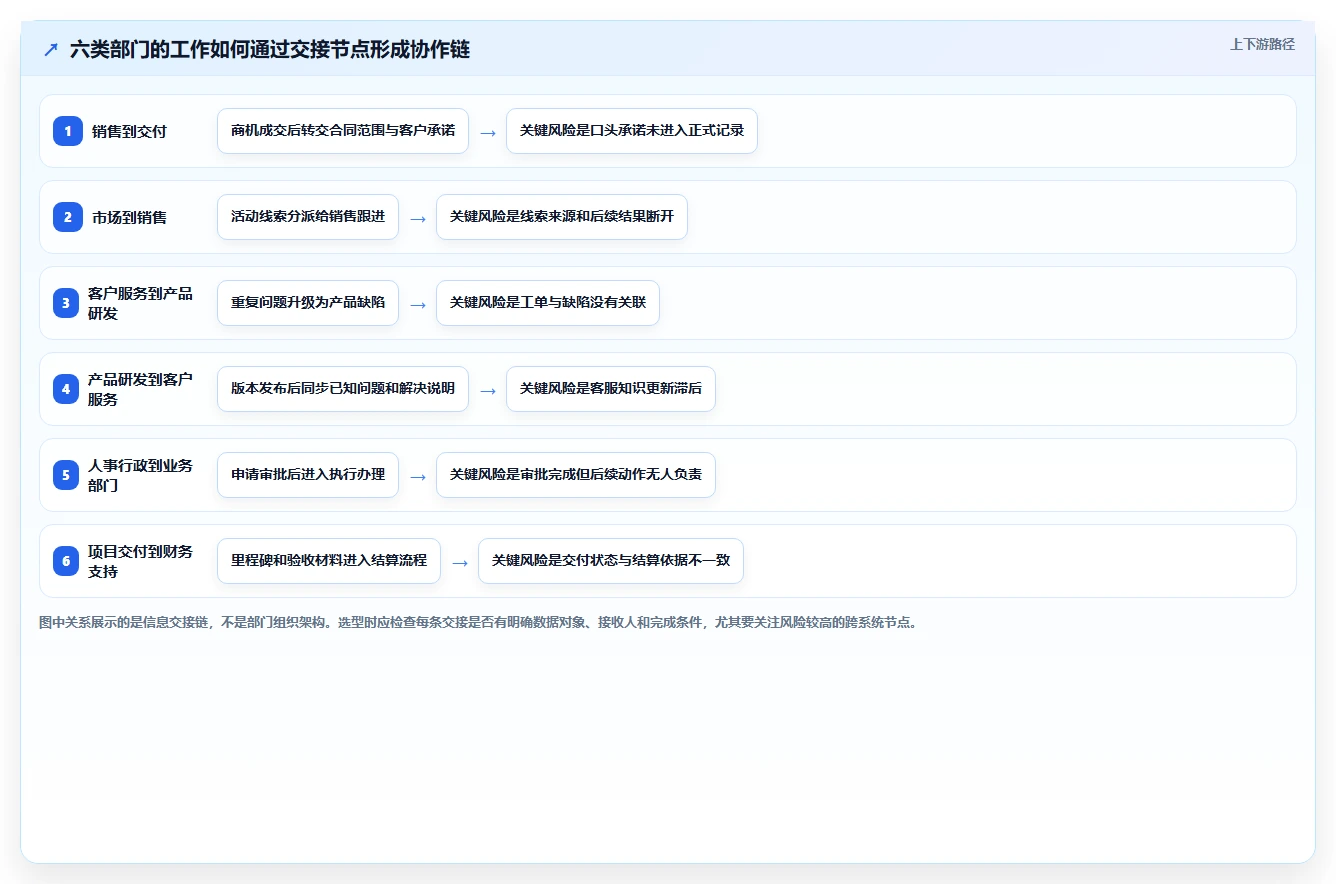Image resolution: width=1336 pixels, height=884 pixels.
Task: Click the arrow after 商机成交后转交合同范围与客户承诺
Action: pyautogui.click(x=488, y=132)
